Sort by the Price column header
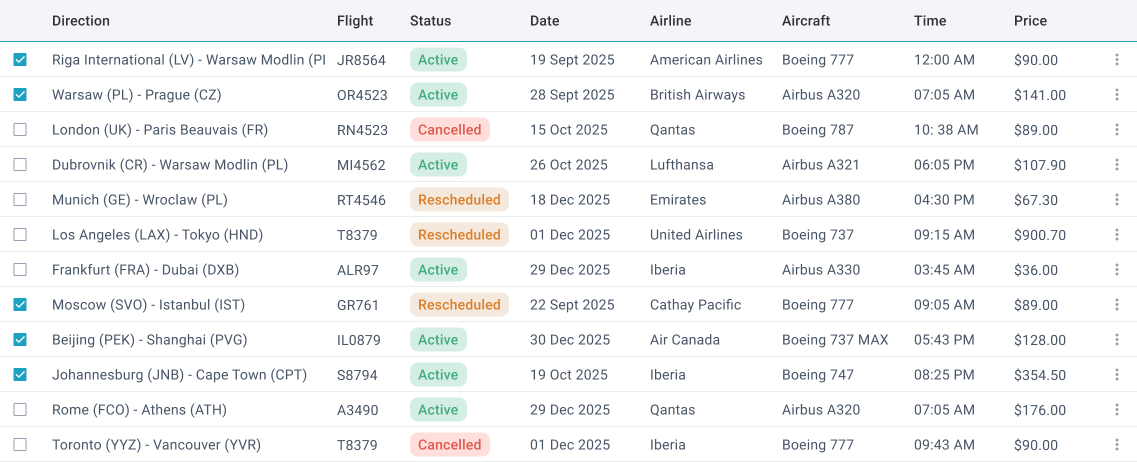The width and height of the screenshot is (1137, 462). [1030, 21]
